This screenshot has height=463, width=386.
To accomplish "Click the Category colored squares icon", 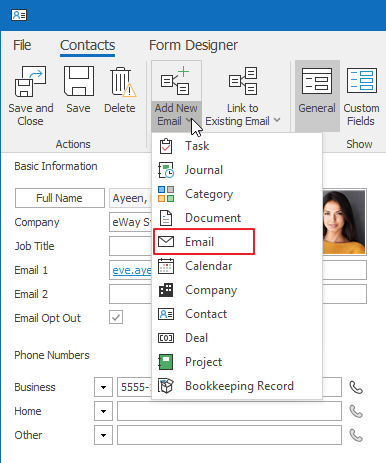I will click(166, 194).
